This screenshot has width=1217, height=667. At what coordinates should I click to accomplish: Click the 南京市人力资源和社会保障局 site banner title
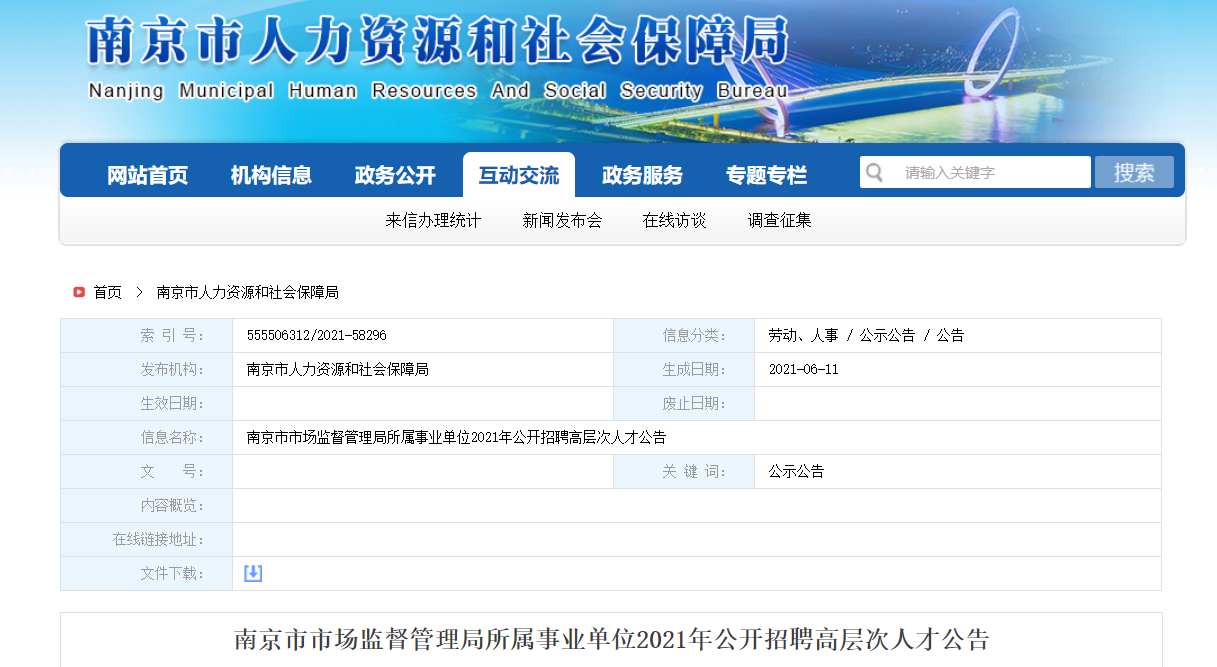pyautogui.click(x=437, y=43)
